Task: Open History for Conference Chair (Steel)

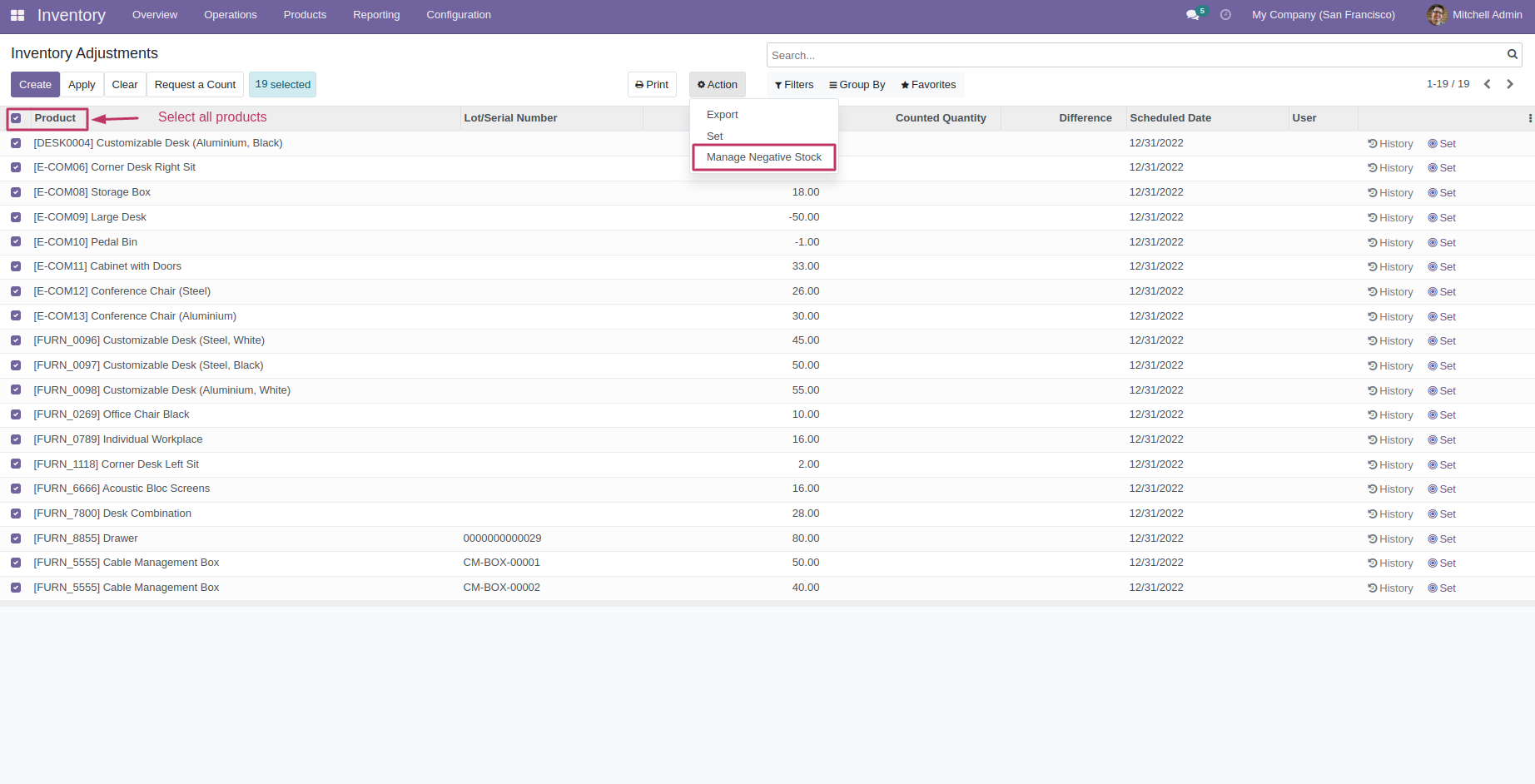Action: click(x=1390, y=292)
